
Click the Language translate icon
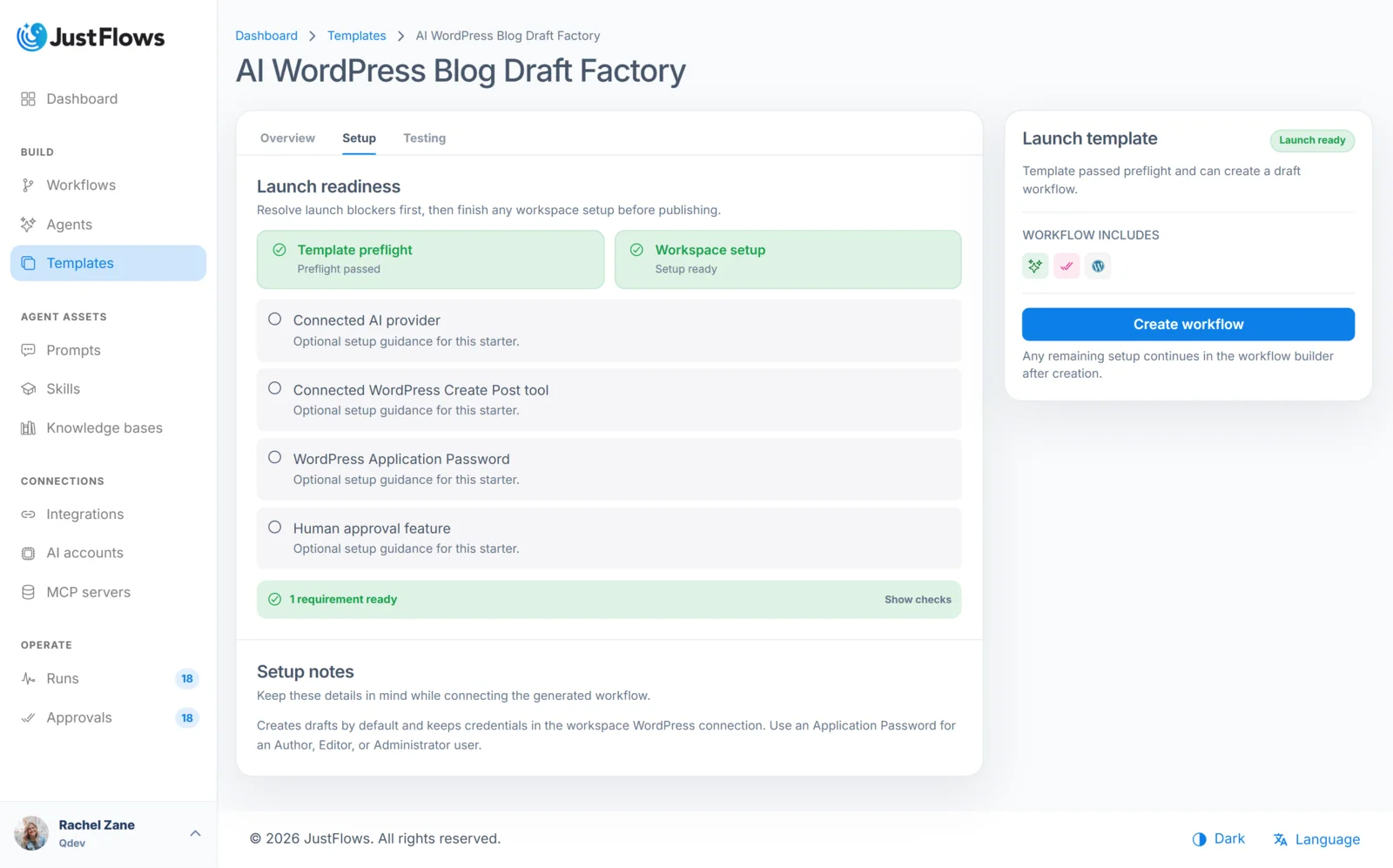[1281, 839]
